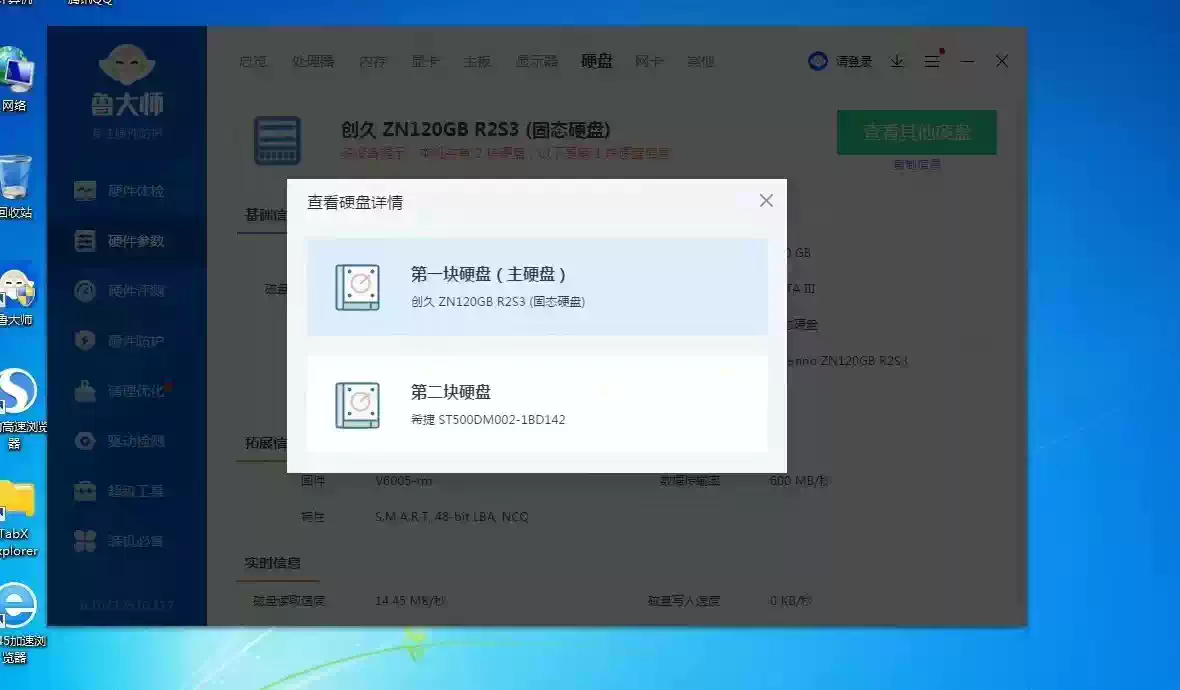Switch to the 处理器 tab
1180x690 pixels.
pos(313,61)
